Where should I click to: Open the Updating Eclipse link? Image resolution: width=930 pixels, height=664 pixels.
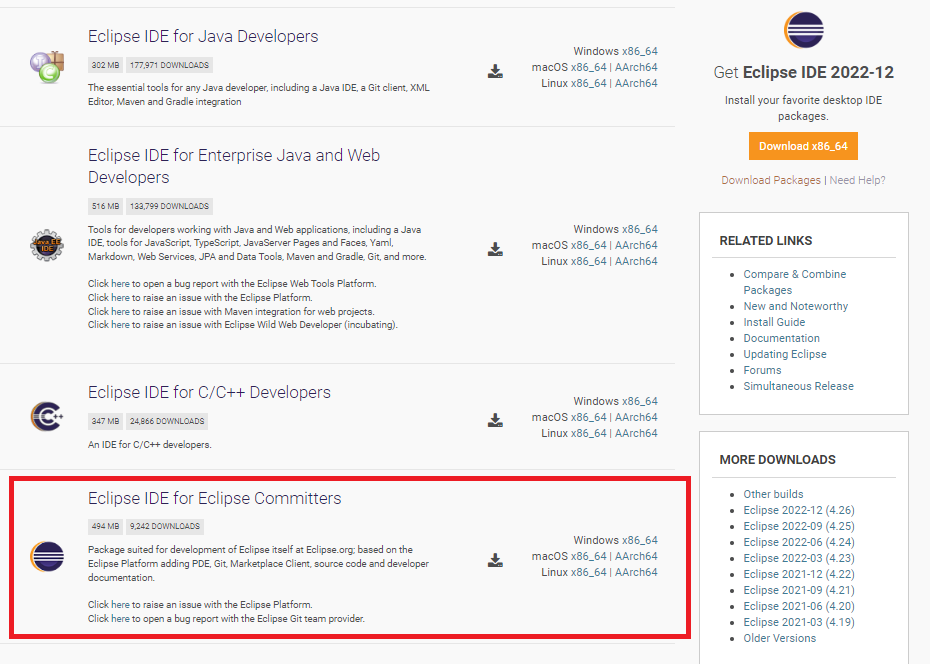(785, 354)
